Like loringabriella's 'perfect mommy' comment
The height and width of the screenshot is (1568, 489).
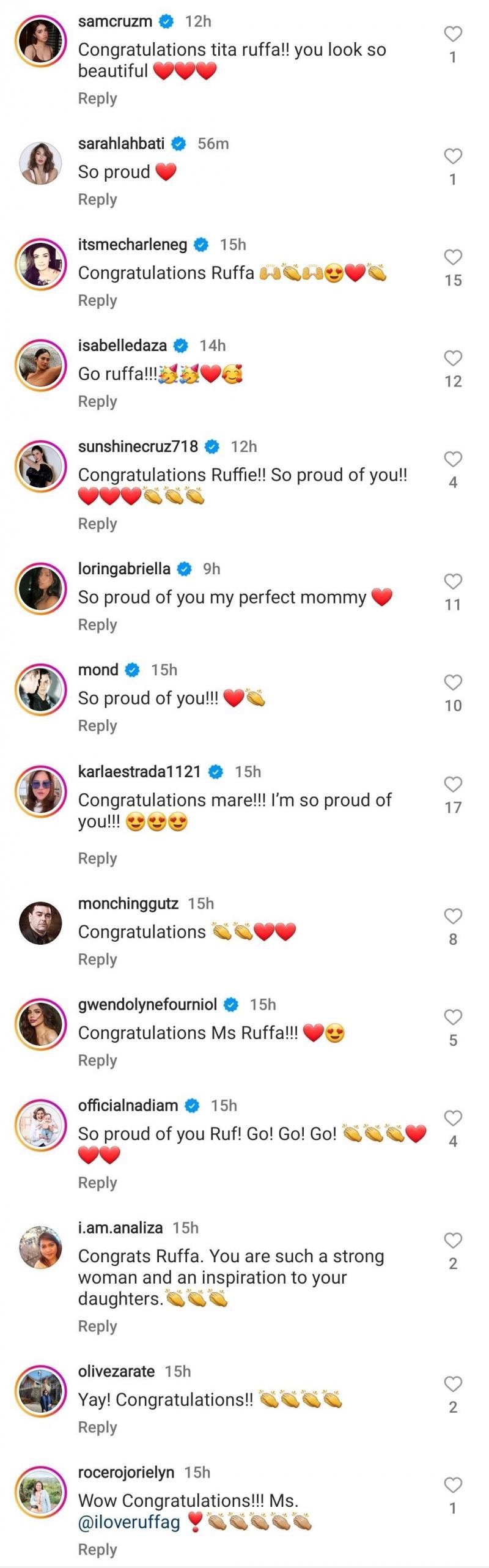[x=452, y=582]
